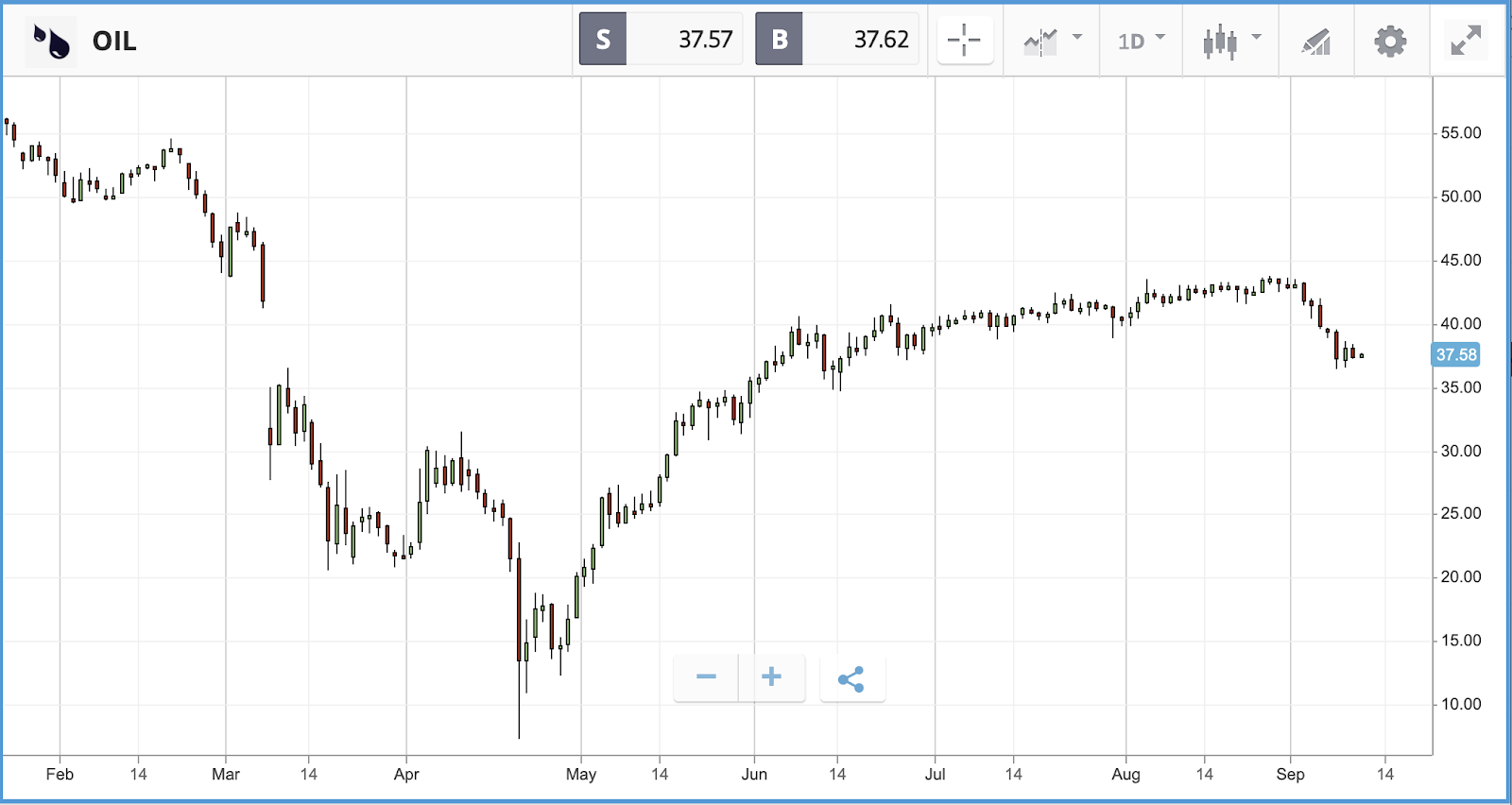The width and height of the screenshot is (1512, 805).
Task: Open the compare chart icon
Action: click(x=1040, y=41)
